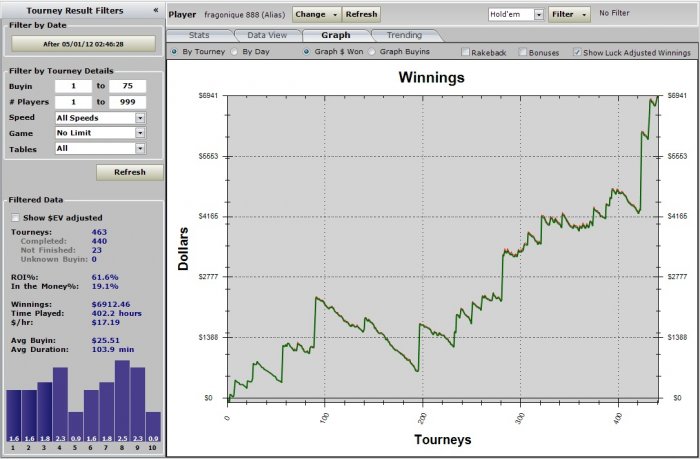Select the By Tourney radio button
Viewport: 700px width, 459px height.
tap(174, 52)
